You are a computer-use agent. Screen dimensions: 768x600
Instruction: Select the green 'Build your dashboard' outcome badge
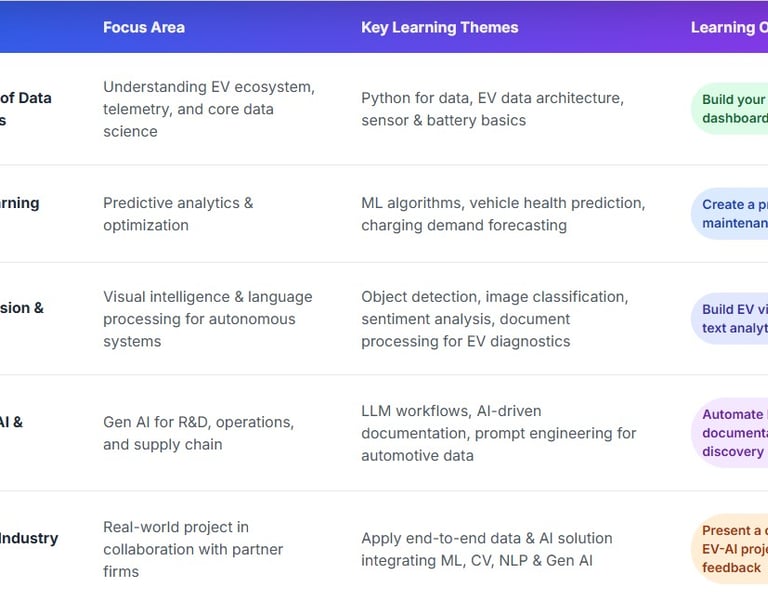click(730, 109)
